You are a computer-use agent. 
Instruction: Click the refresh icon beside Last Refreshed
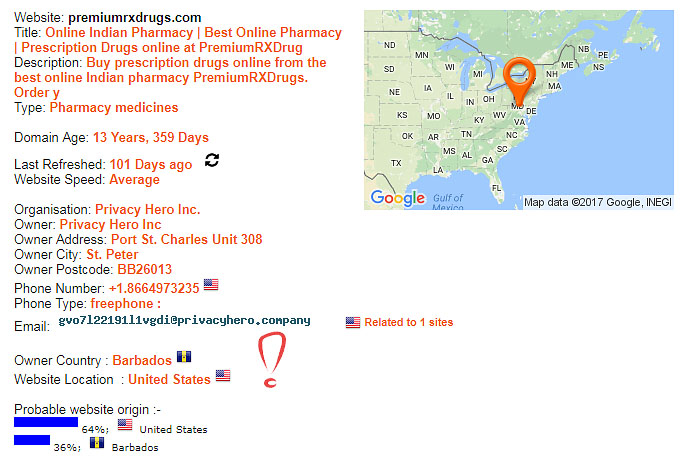tap(212, 160)
